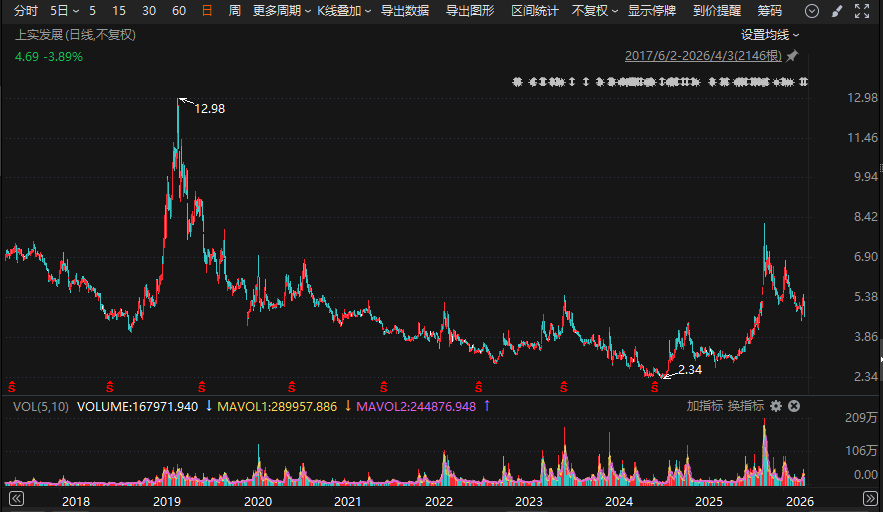883x512 pixels.
Task: Click the 2019 event marker S icon
Action: coord(202,386)
